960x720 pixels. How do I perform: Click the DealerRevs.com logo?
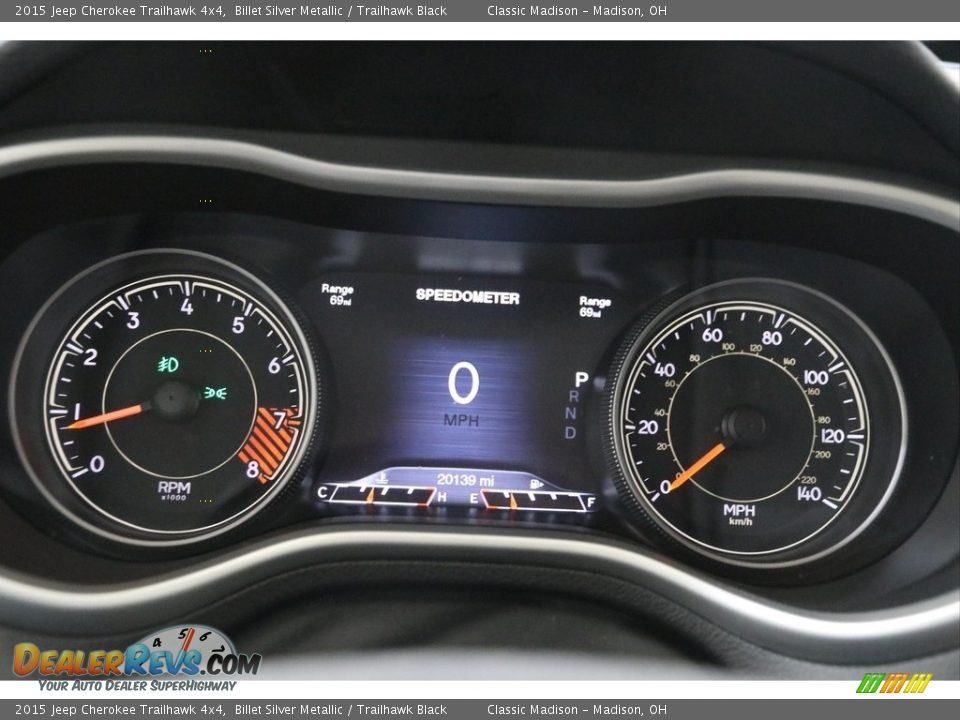[137, 659]
